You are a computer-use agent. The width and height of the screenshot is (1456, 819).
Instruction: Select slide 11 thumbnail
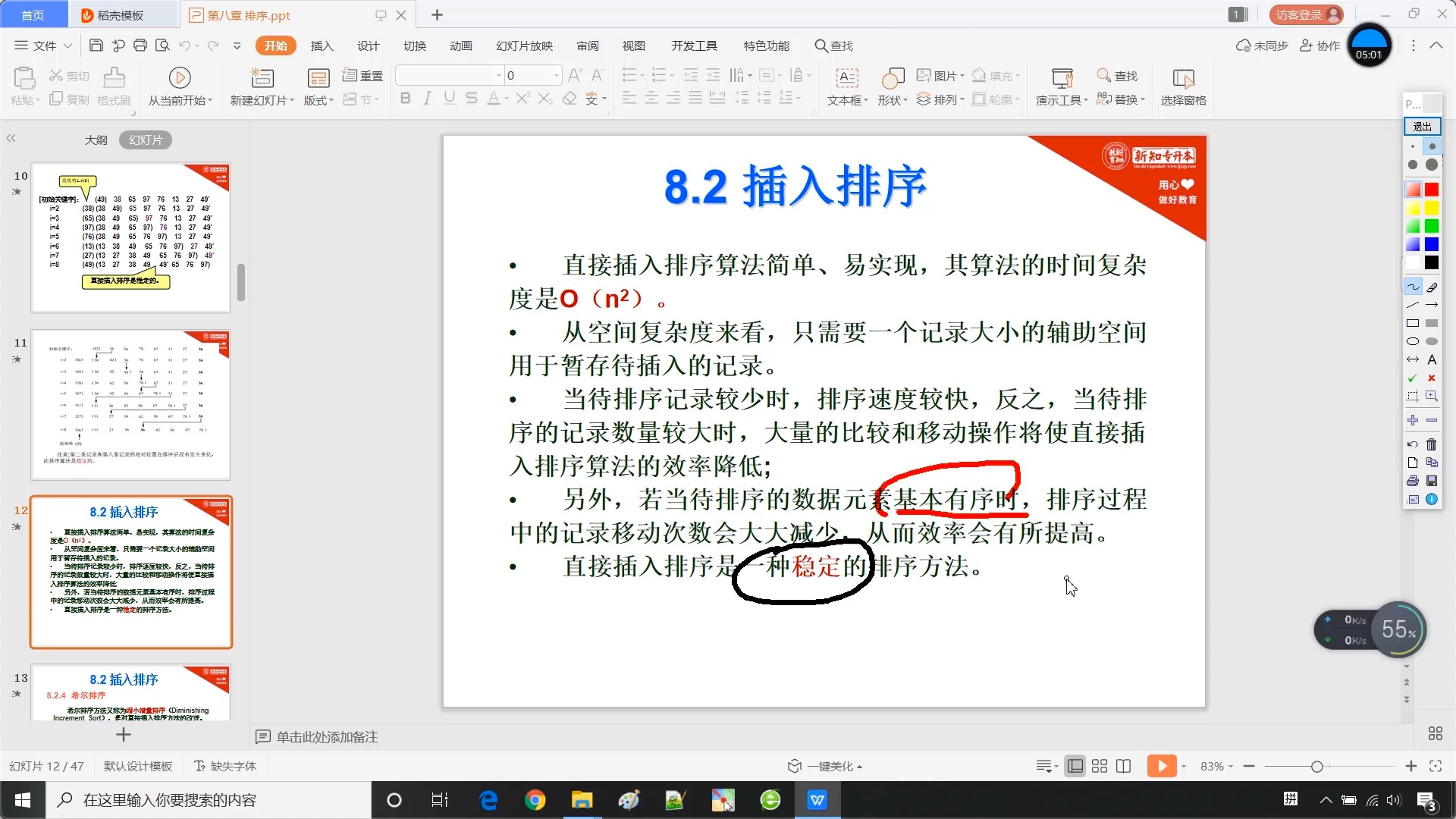[x=130, y=404]
